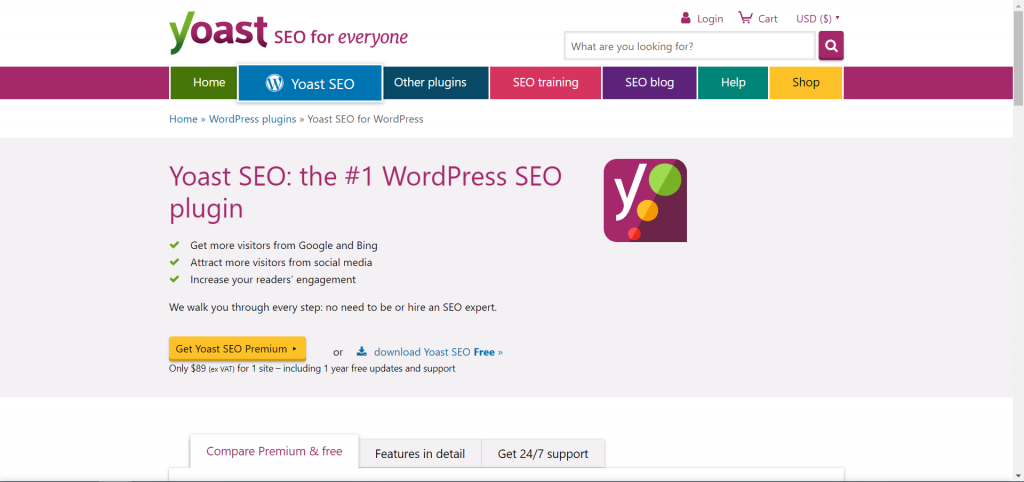1024x482 pixels.
Task: Click the 'SEO for everyone' tagline
Action: pos(341,37)
